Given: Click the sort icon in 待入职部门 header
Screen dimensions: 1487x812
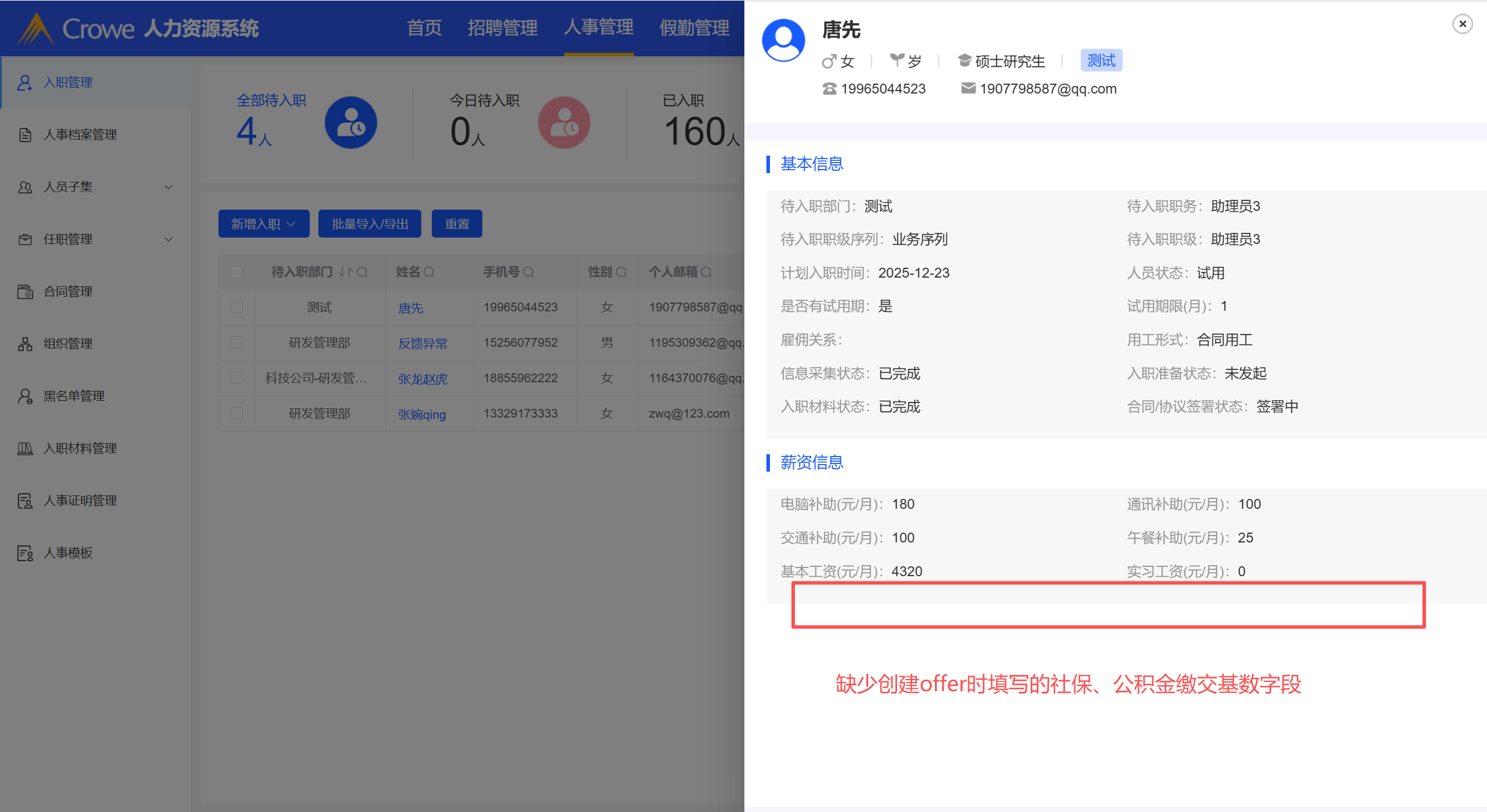Looking at the screenshot, I should click(346, 272).
